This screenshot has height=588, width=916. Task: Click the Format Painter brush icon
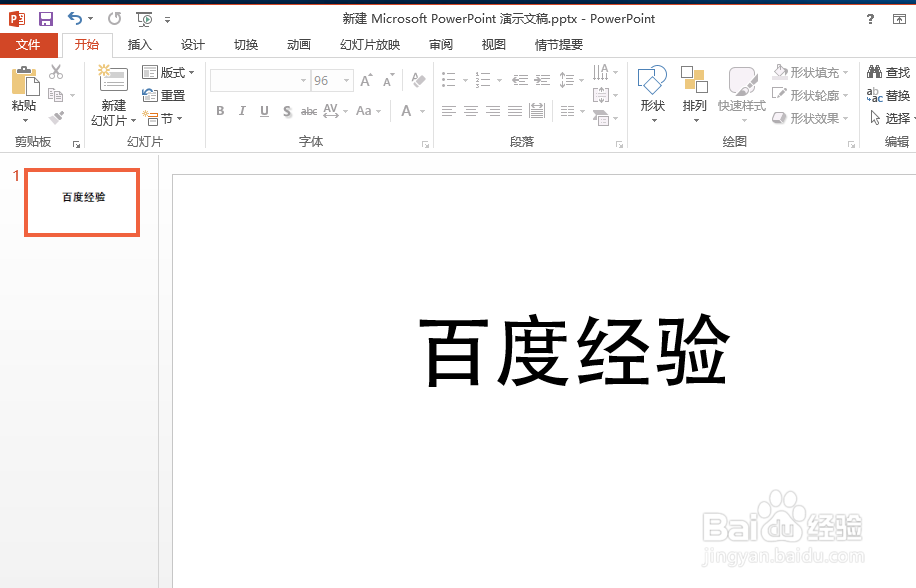tap(56, 117)
